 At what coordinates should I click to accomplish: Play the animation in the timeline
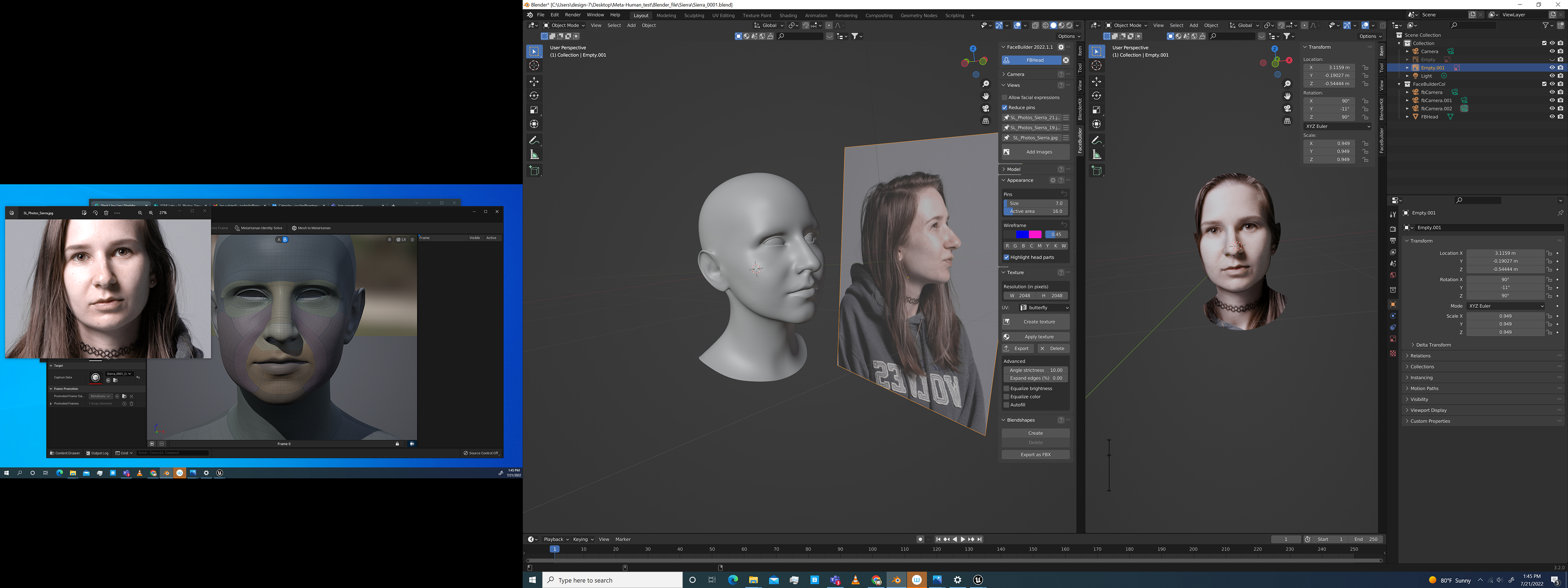tap(963, 539)
